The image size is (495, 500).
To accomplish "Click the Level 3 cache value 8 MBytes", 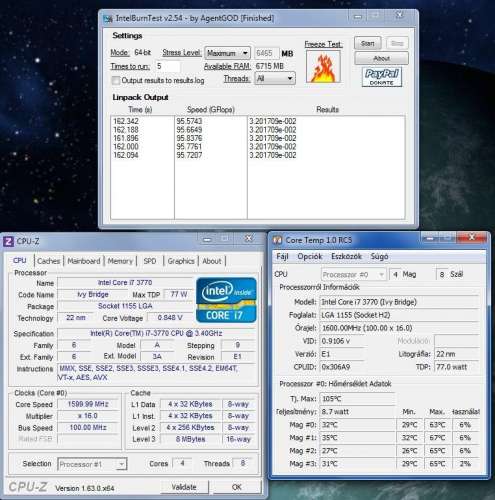I will [x=191, y=439].
